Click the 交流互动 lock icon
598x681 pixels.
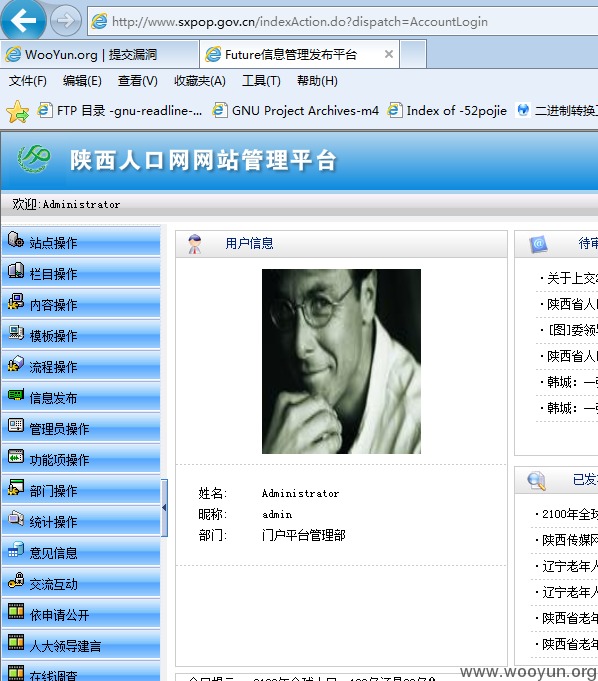pos(16,580)
